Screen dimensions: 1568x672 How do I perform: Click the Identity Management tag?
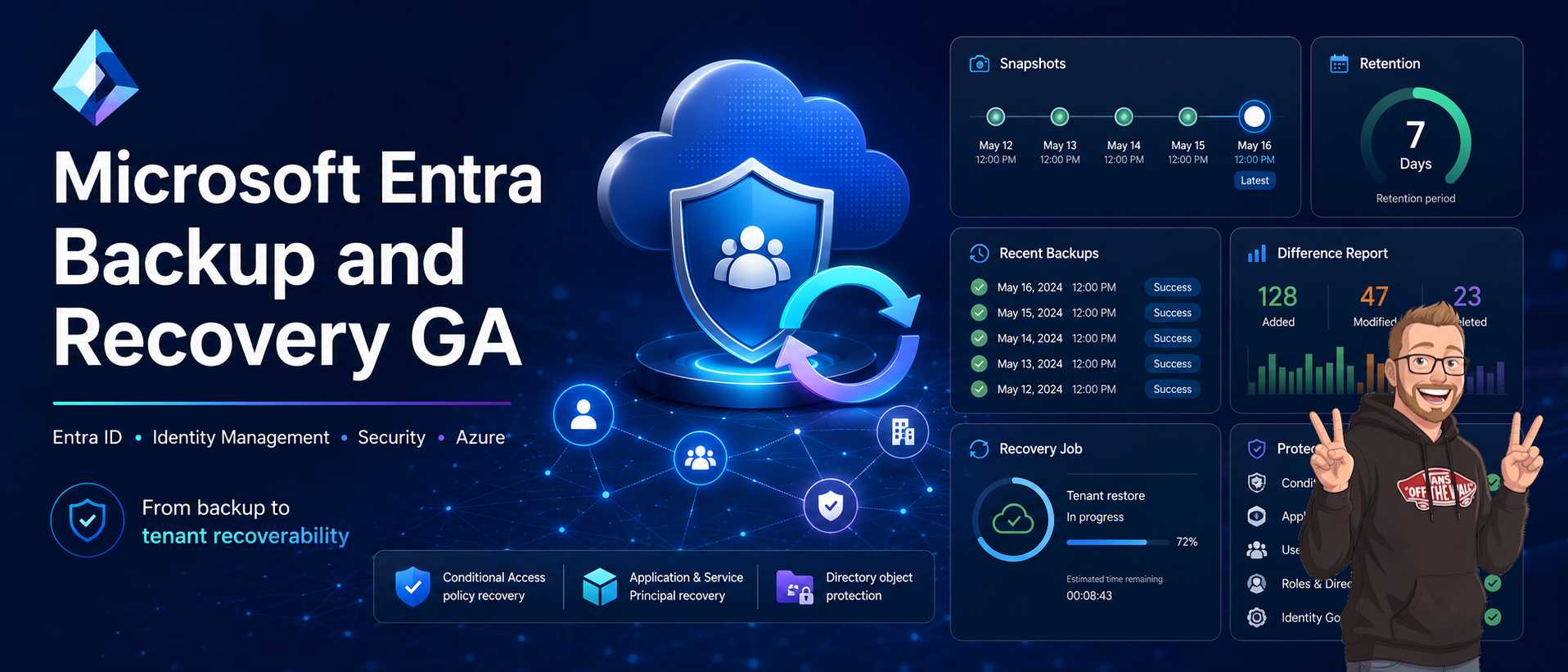click(x=241, y=438)
